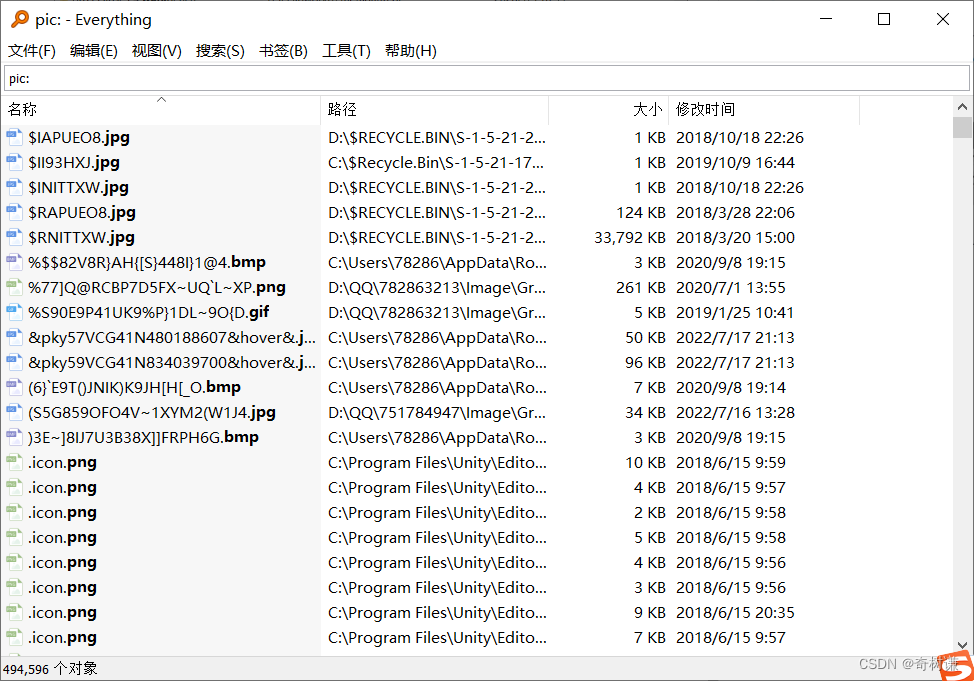This screenshot has height=681, width=974.
Task: Click the file icon of $II93HXJ.jpg
Action: (x=14, y=162)
